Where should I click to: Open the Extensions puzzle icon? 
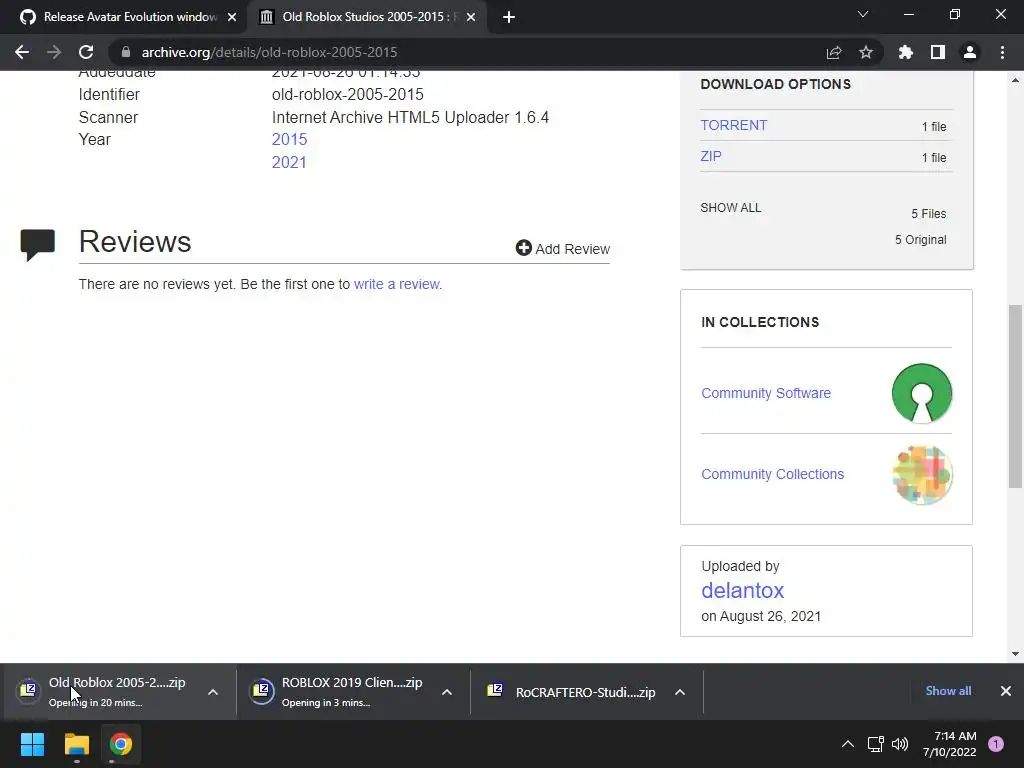pyautogui.click(x=906, y=52)
